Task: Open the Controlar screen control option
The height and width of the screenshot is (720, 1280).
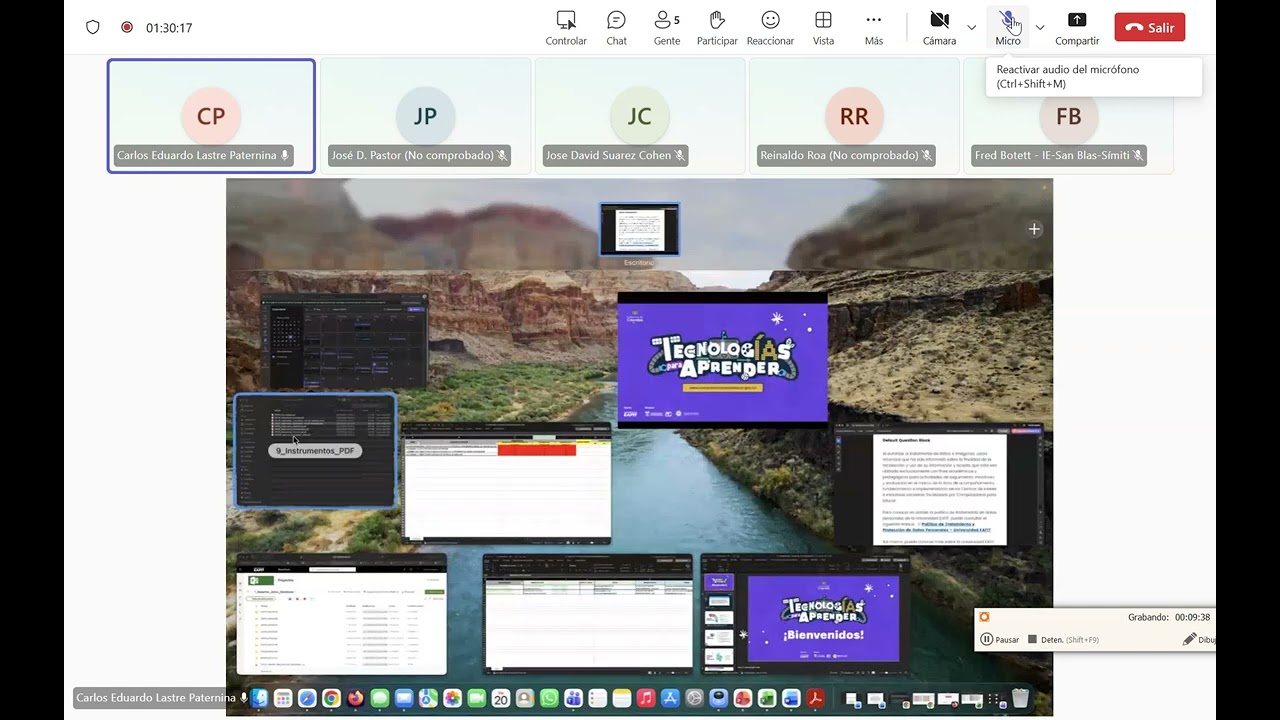Action: (566, 28)
